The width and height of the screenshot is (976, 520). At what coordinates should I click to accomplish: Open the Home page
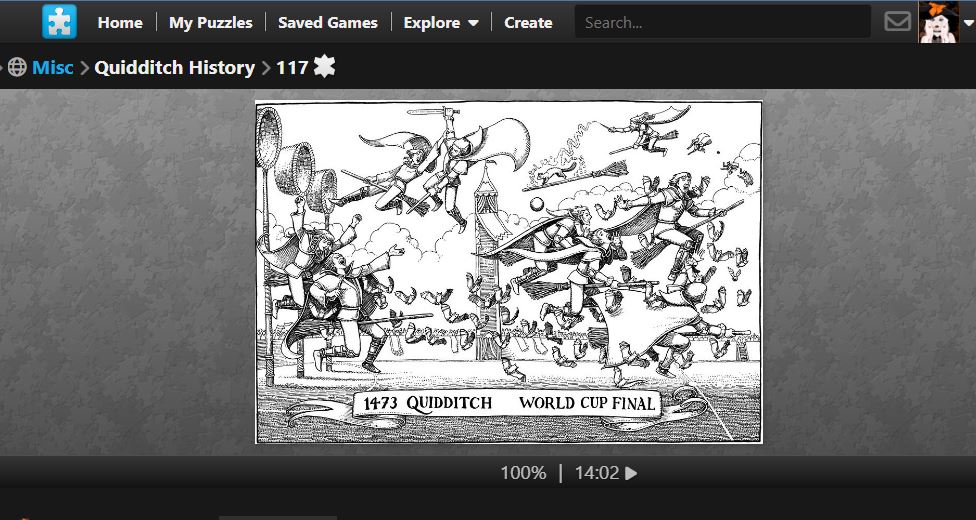120,22
